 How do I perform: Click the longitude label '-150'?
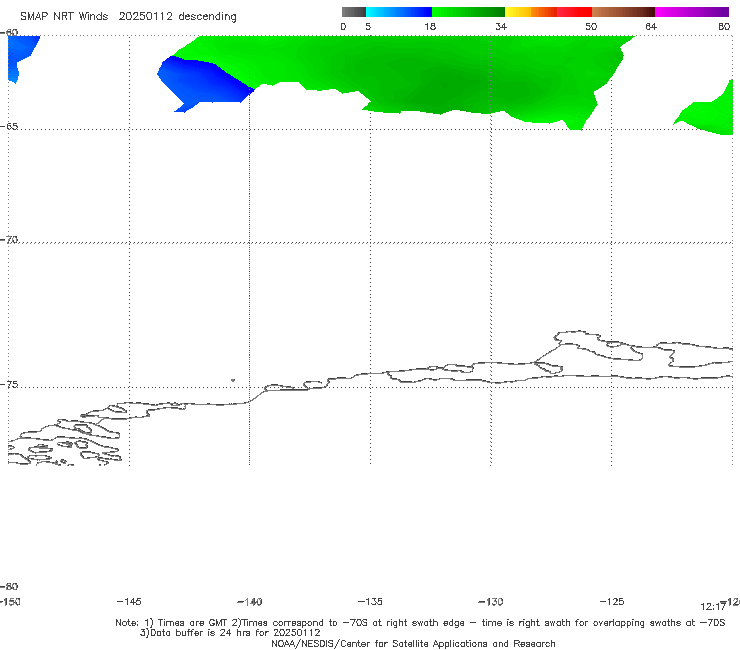[x=10, y=602]
